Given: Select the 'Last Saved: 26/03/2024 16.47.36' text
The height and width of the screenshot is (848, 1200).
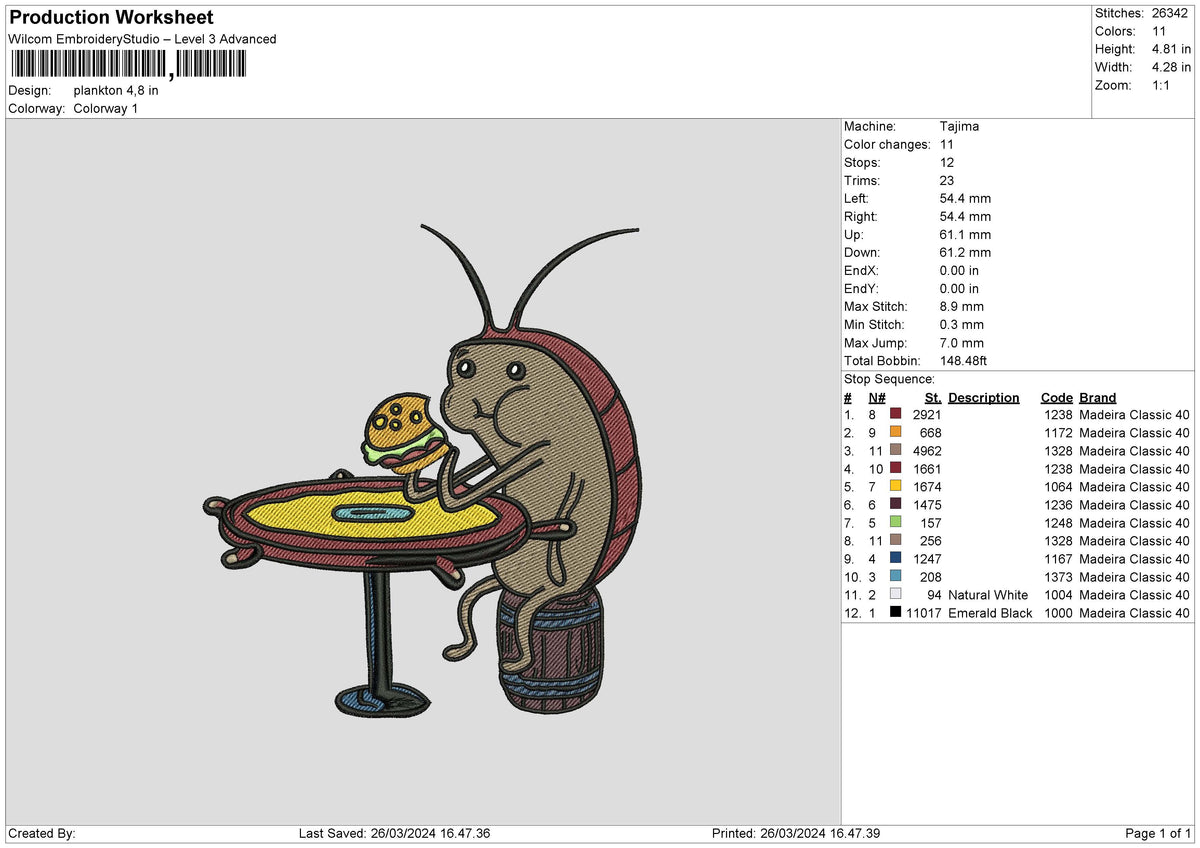Looking at the screenshot, I should coord(394,833).
